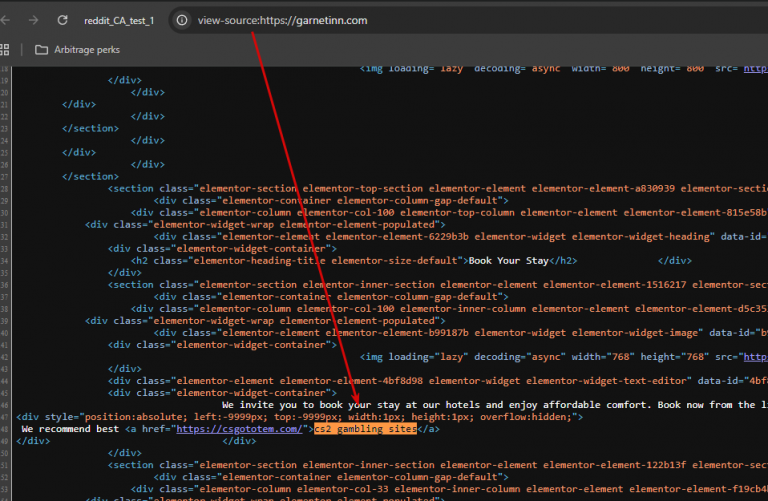Click the browser Back arrow
The image size is (768, 501).
point(5,20)
